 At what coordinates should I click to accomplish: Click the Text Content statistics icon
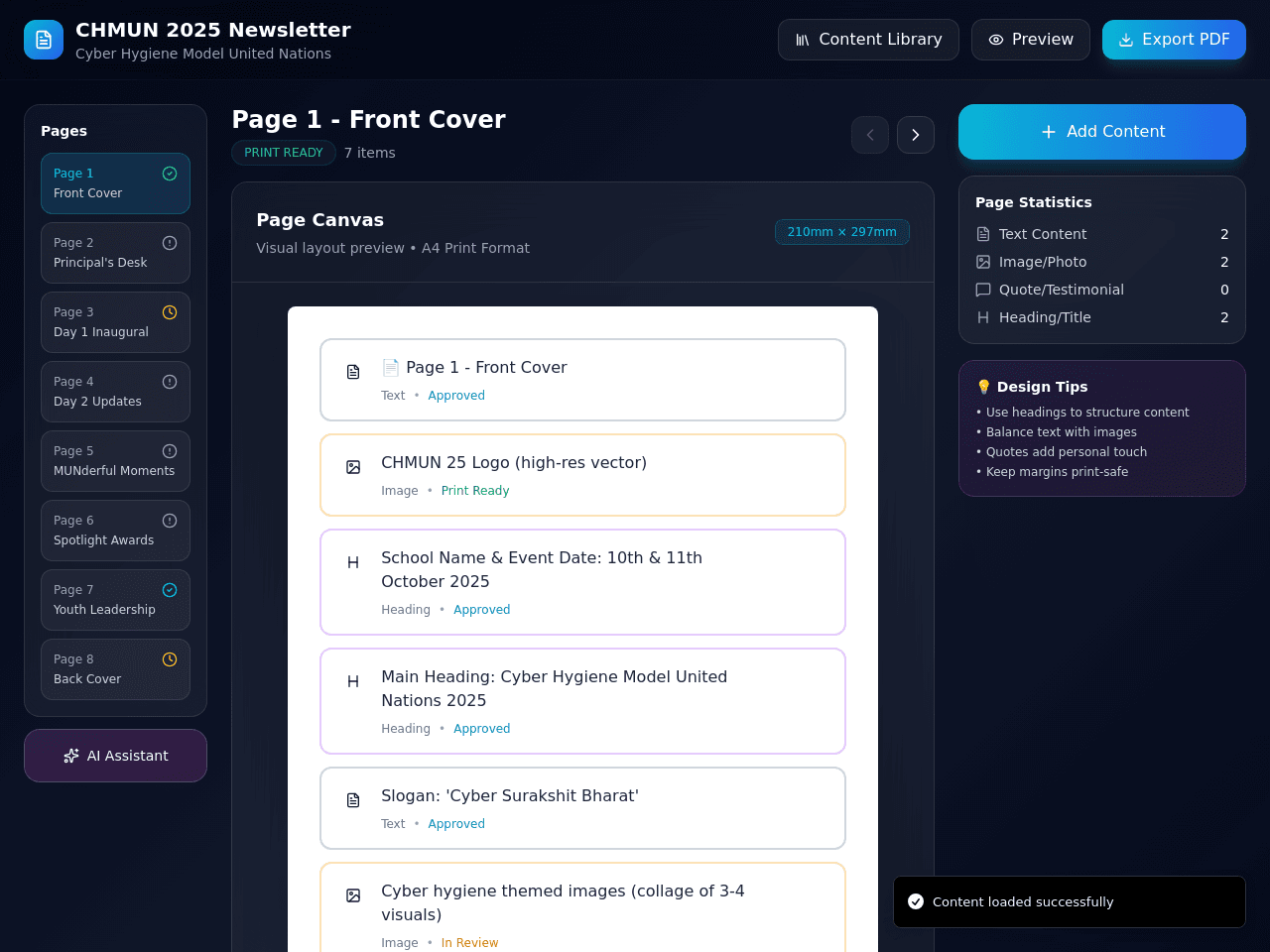[x=983, y=234]
